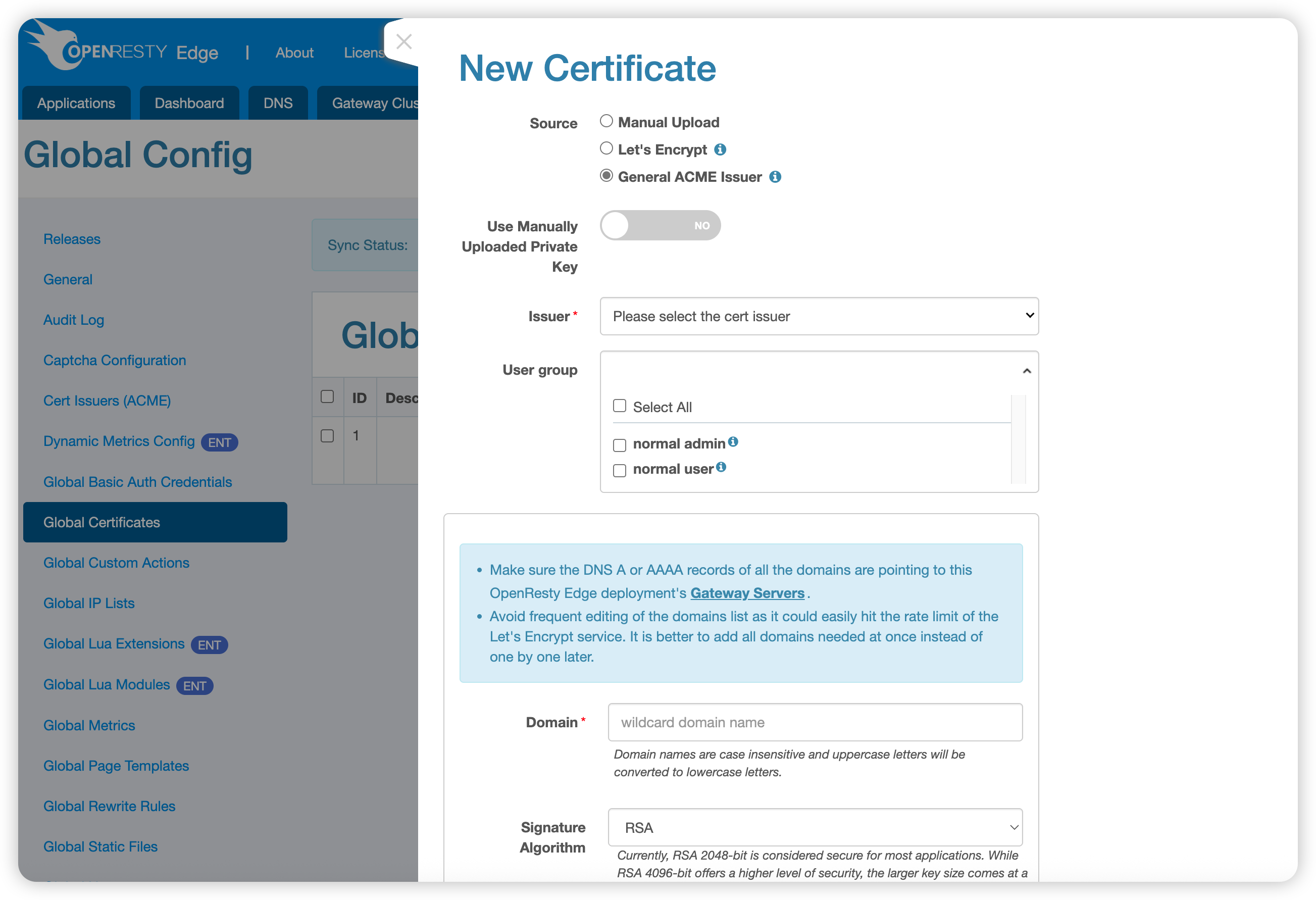This screenshot has width=1316, height=900.
Task: Check the normal admin user group
Action: (620, 445)
